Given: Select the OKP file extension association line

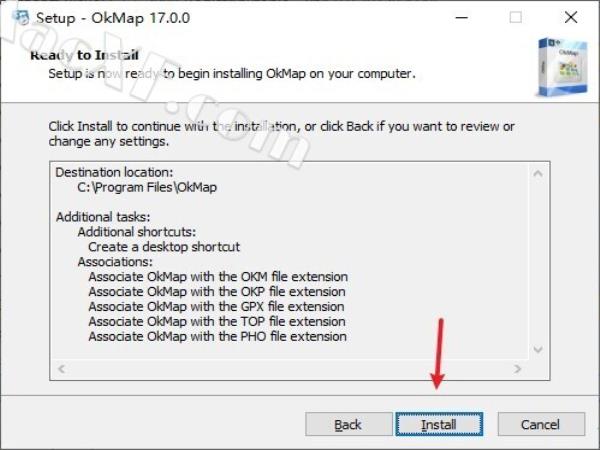Looking at the screenshot, I should [x=217, y=292].
